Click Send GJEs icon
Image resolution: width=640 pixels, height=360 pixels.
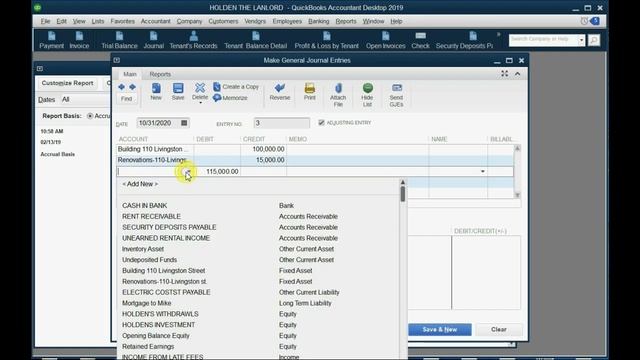(396, 95)
